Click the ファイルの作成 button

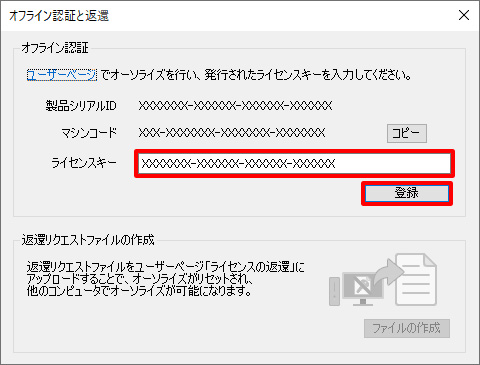coord(407,328)
